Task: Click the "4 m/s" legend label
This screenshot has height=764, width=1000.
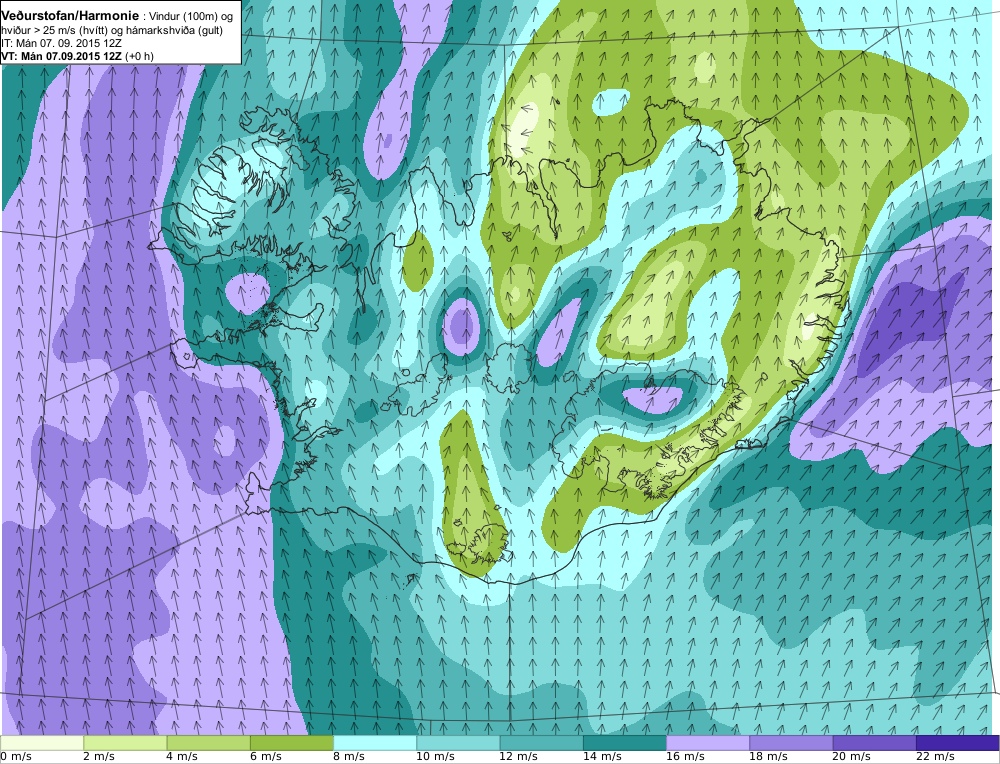Action: [x=183, y=757]
